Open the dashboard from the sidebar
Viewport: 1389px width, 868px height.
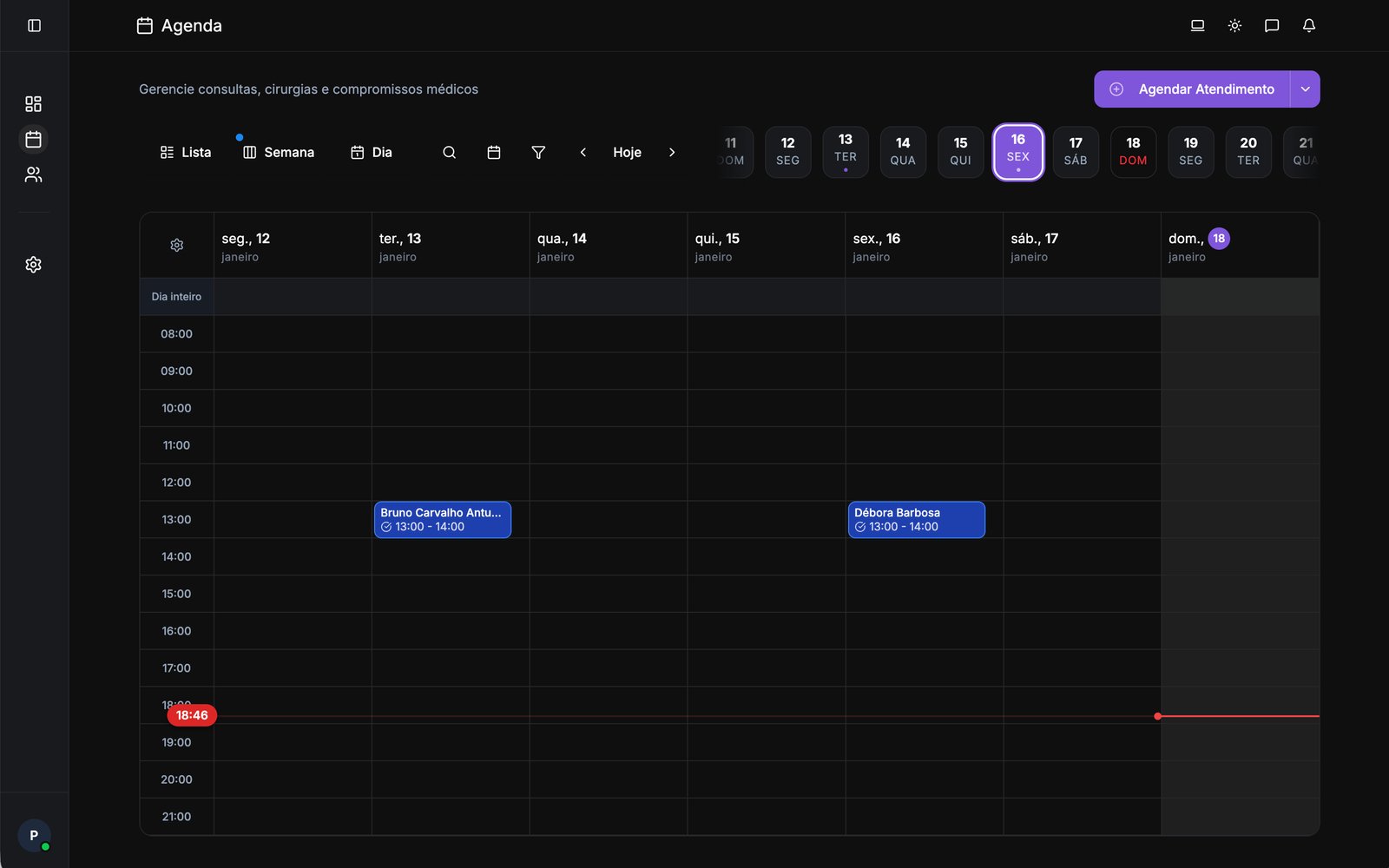coord(34,103)
